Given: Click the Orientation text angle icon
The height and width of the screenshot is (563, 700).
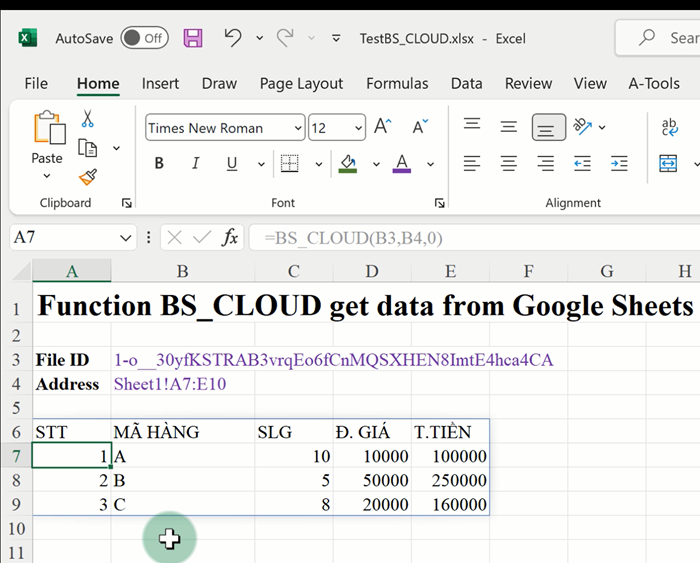Looking at the screenshot, I should [582, 127].
